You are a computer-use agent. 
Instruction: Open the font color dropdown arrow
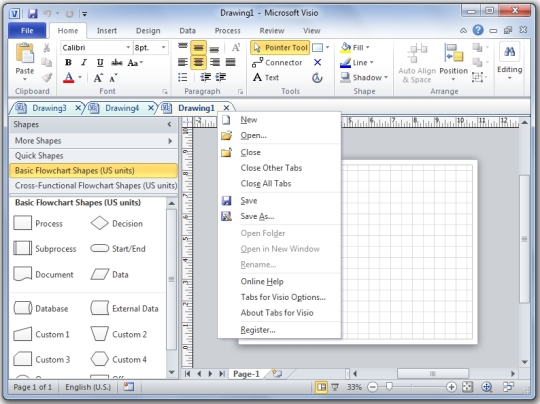[x=80, y=77]
